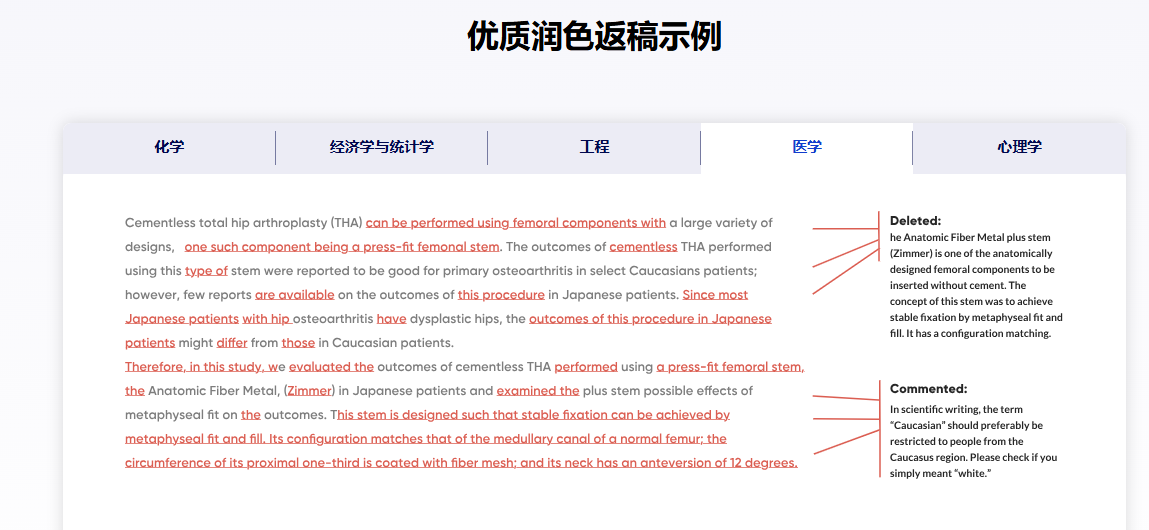Viewport: 1149px width, 530px height.
Task: Click underlined 'Therefore, in this study, we'
Action: click(205, 367)
